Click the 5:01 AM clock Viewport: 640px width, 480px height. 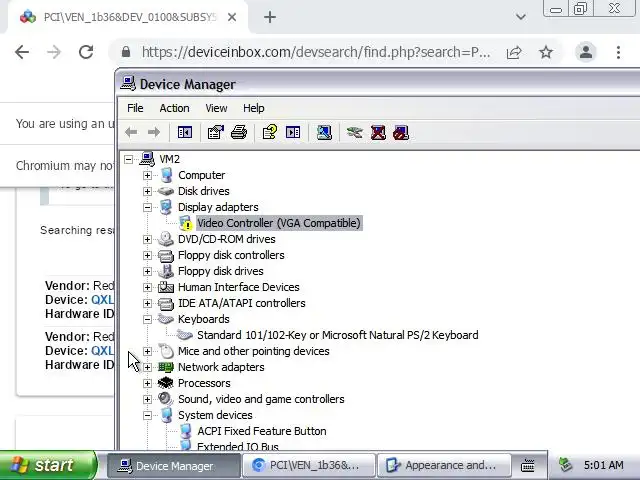click(x=603, y=465)
